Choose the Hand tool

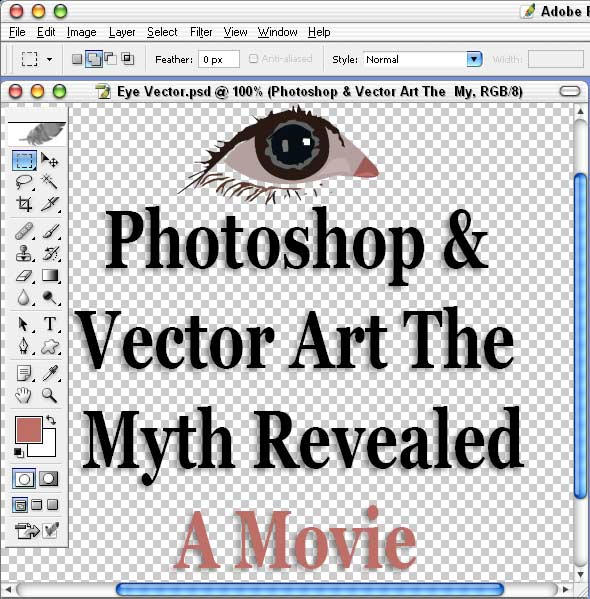click(24, 396)
